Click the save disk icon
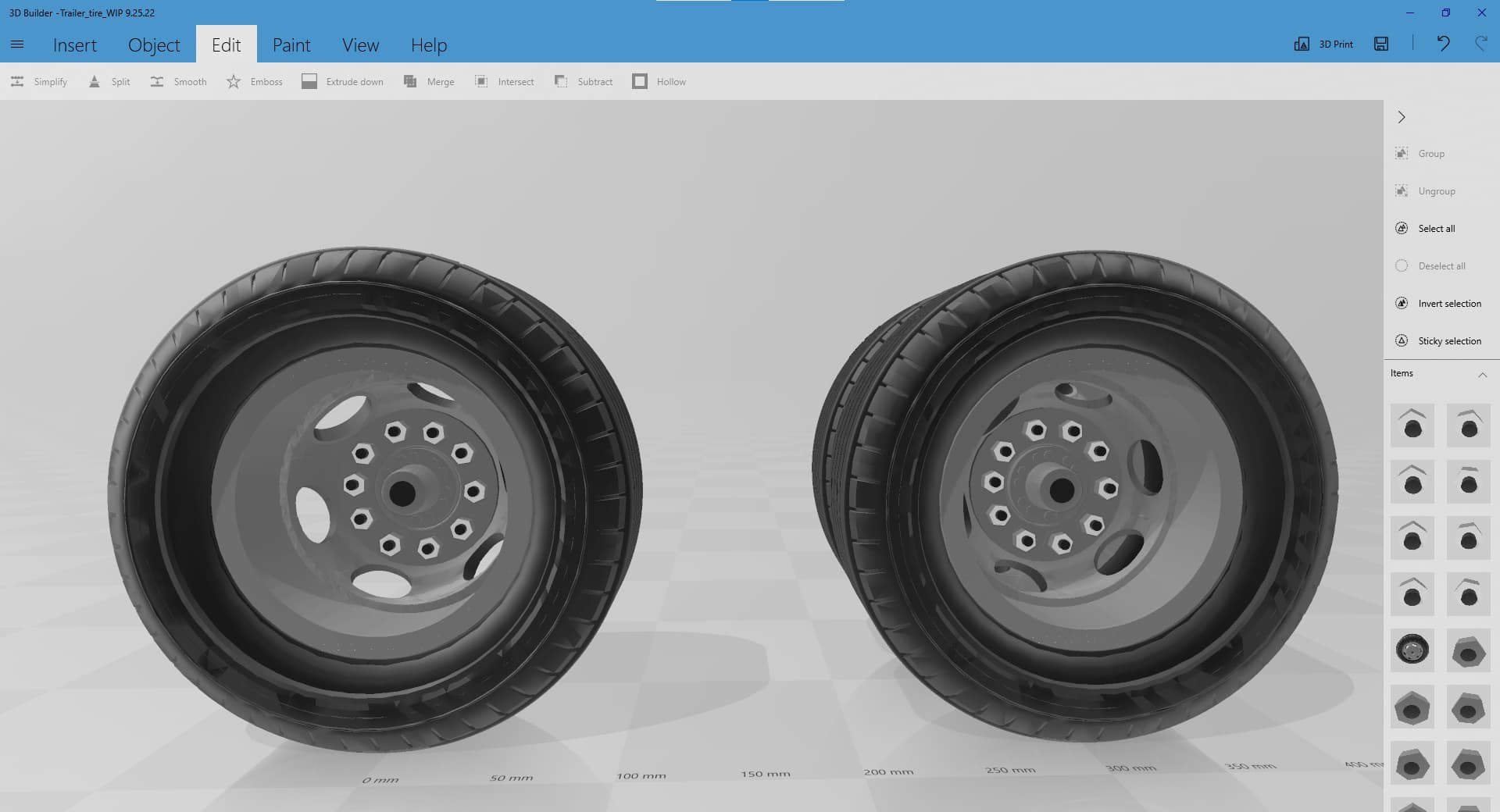Screen dimensions: 1500x812 [x=1381, y=44]
